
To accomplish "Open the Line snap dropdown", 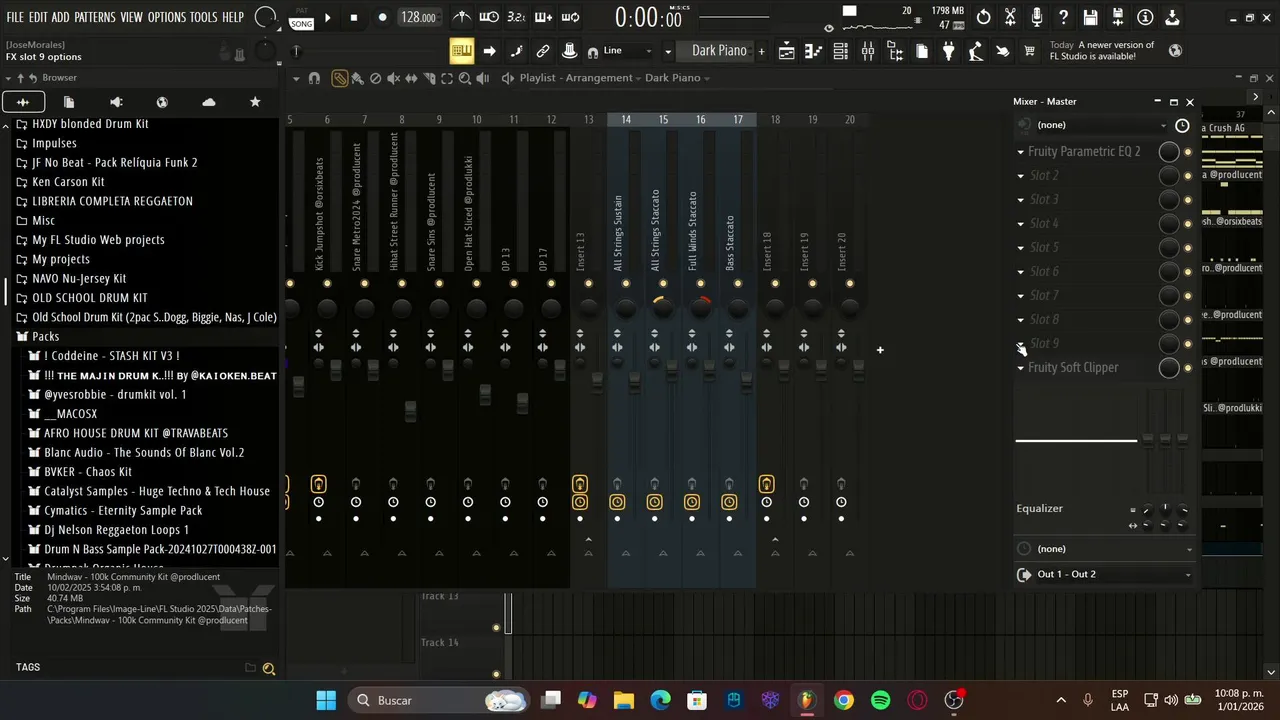I will [628, 51].
